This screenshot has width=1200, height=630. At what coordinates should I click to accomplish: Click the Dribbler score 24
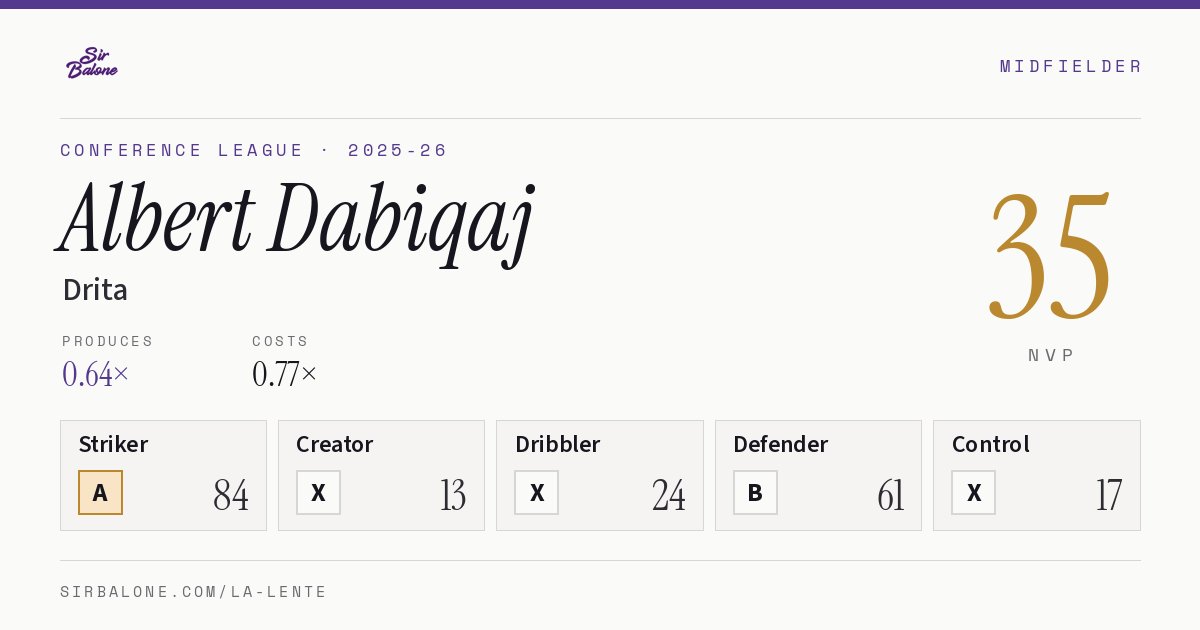669,495
